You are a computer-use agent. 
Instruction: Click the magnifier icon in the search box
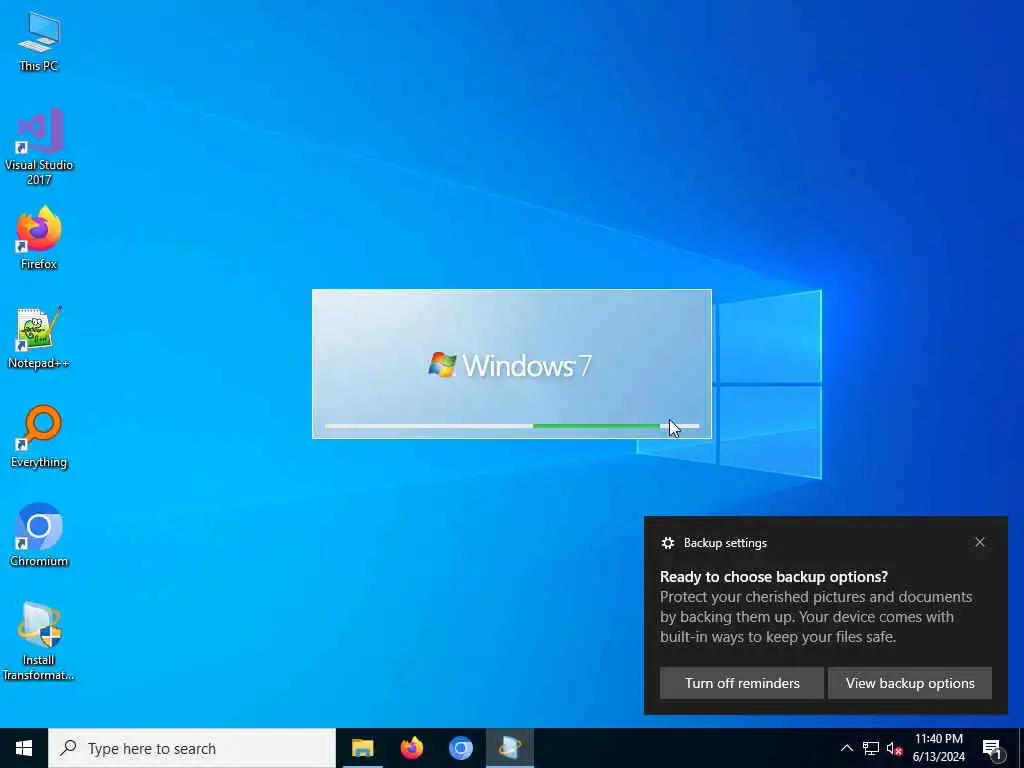click(68, 748)
